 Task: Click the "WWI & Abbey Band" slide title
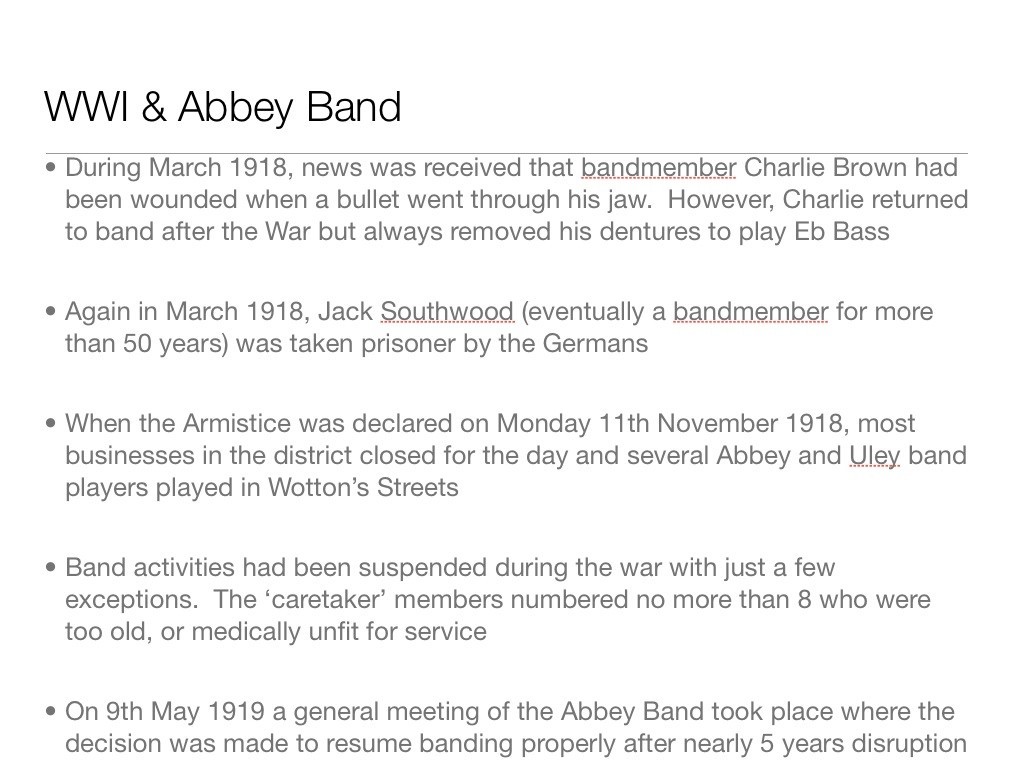tap(222, 107)
